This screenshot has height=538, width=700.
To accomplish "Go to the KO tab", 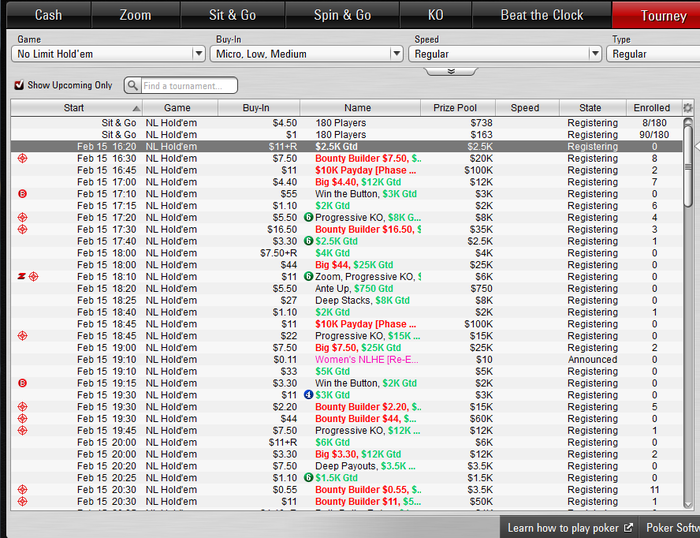I will (x=435, y=15).
